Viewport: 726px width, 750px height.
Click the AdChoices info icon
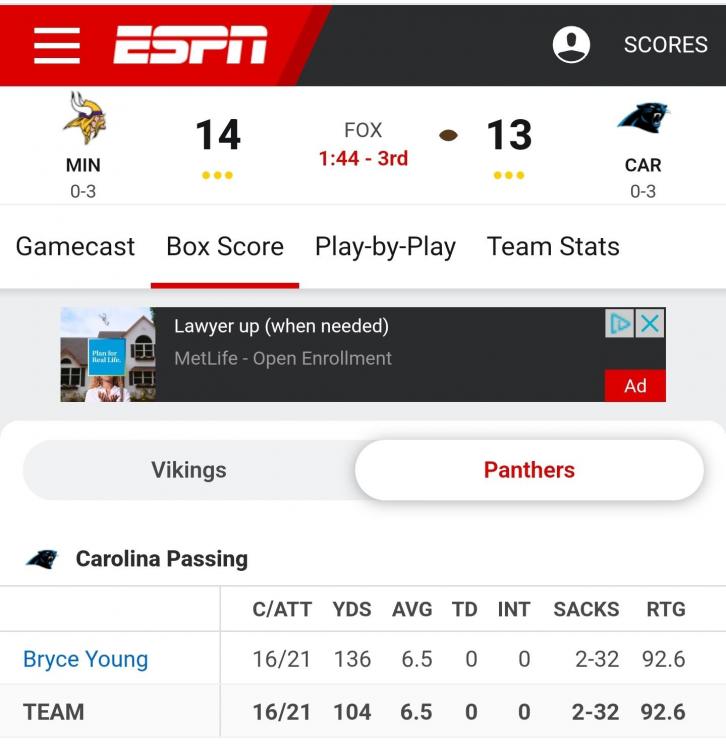coord(620,323)
